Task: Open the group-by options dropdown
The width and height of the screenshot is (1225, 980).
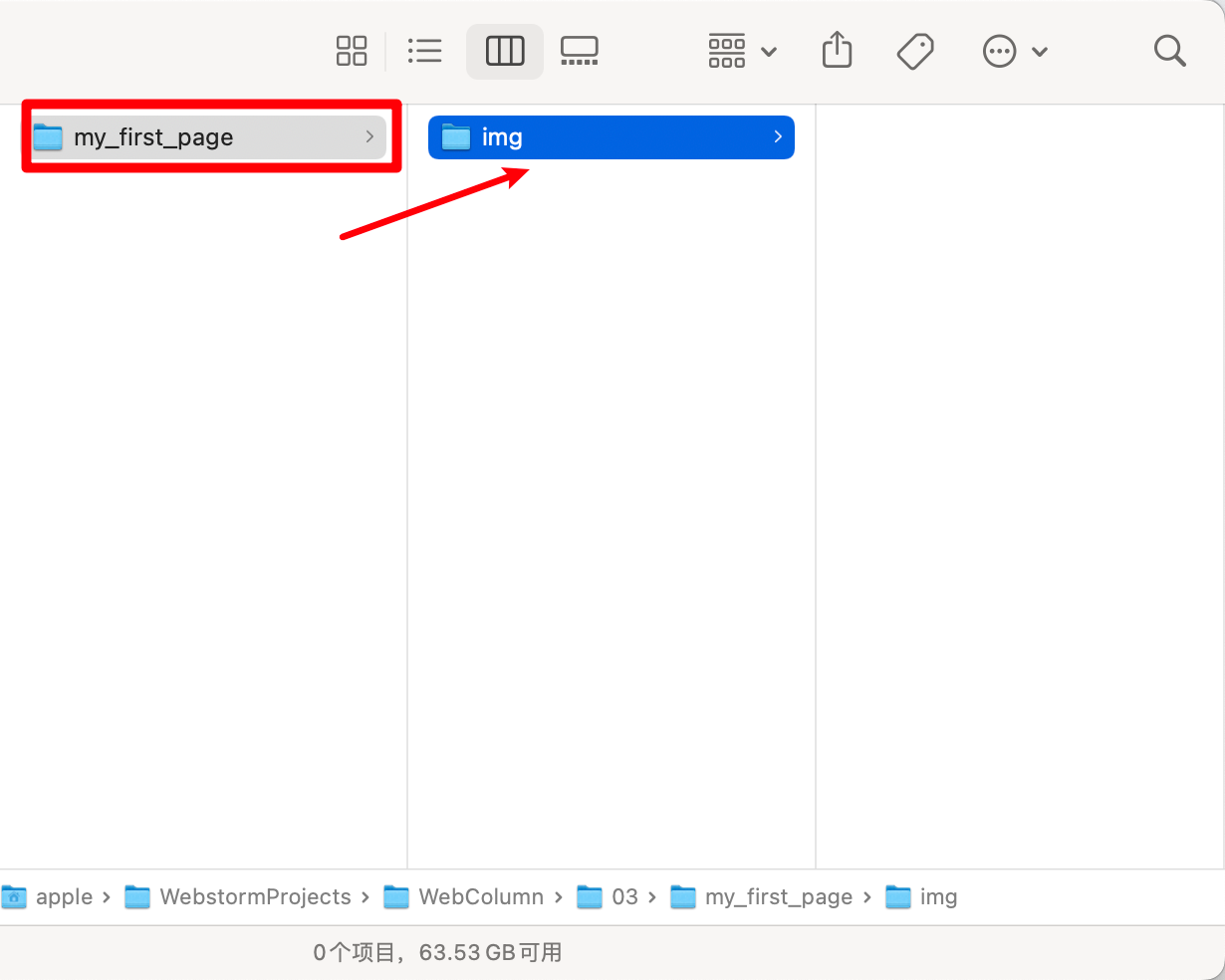Action: [742, 51]
